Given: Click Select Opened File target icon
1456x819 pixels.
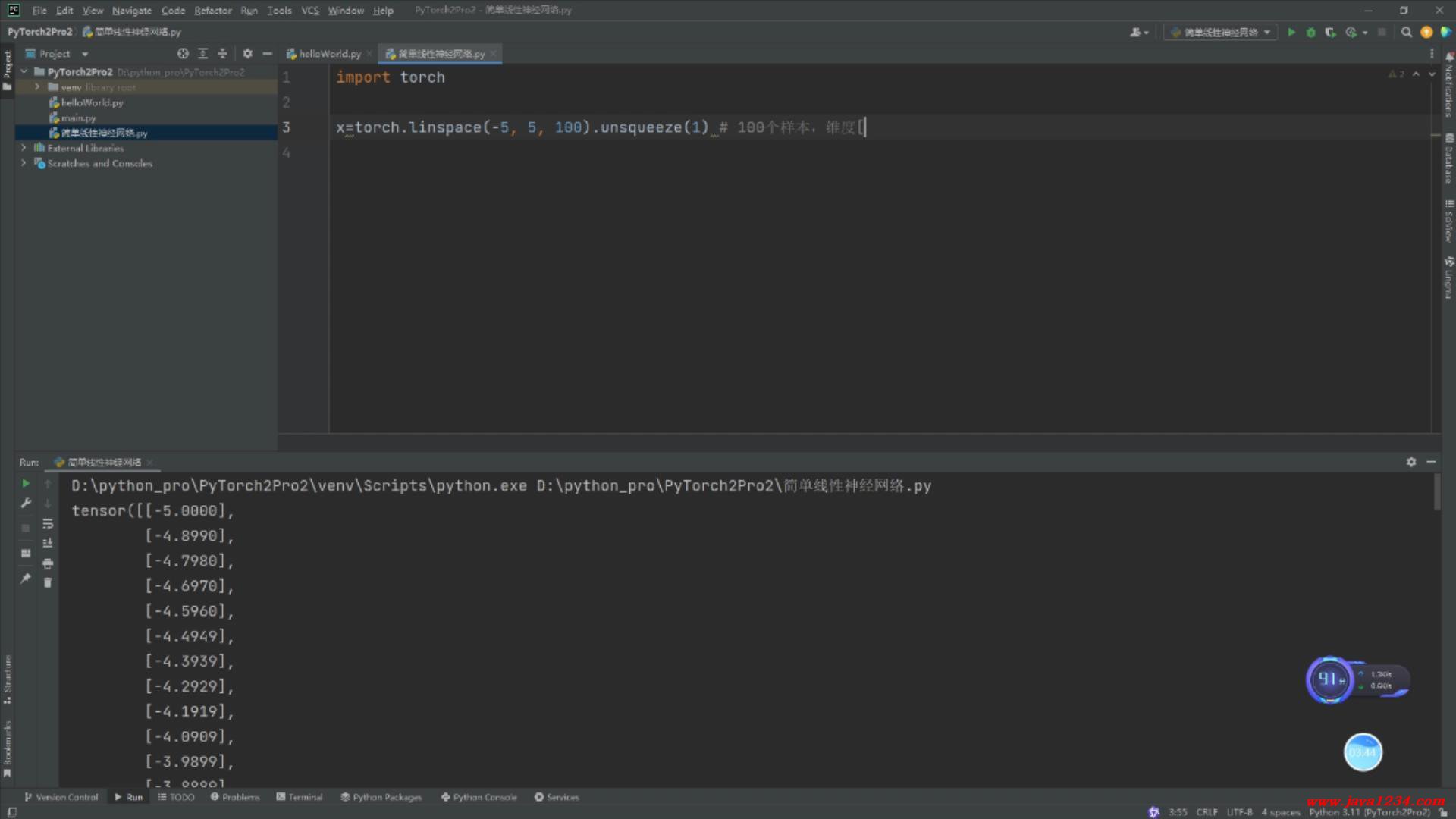Looking at the screenshot, I should pyautogui.click(x=183, y=54).
